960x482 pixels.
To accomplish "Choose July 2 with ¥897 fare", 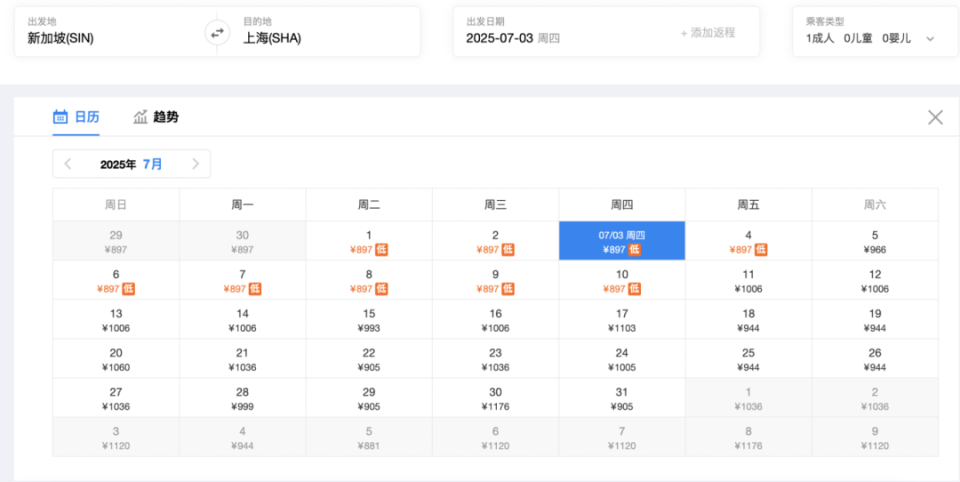I will click(495, 241).
